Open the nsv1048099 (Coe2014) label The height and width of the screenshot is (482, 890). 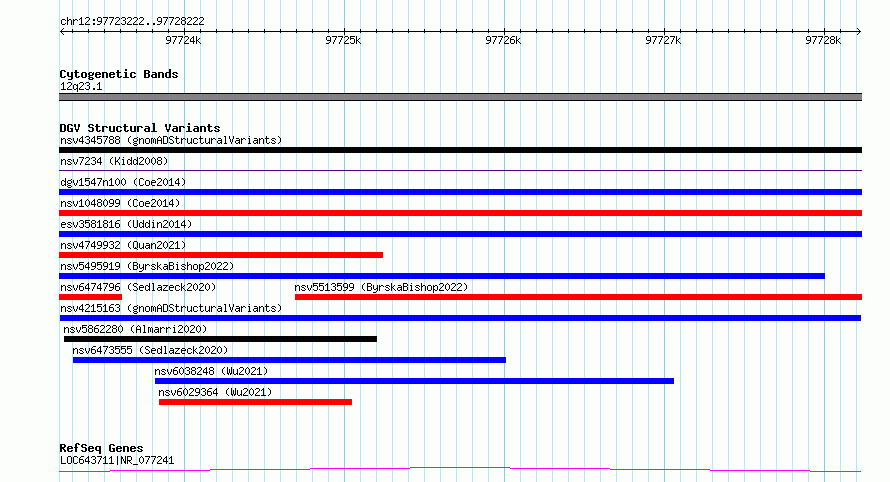(120, 203)
